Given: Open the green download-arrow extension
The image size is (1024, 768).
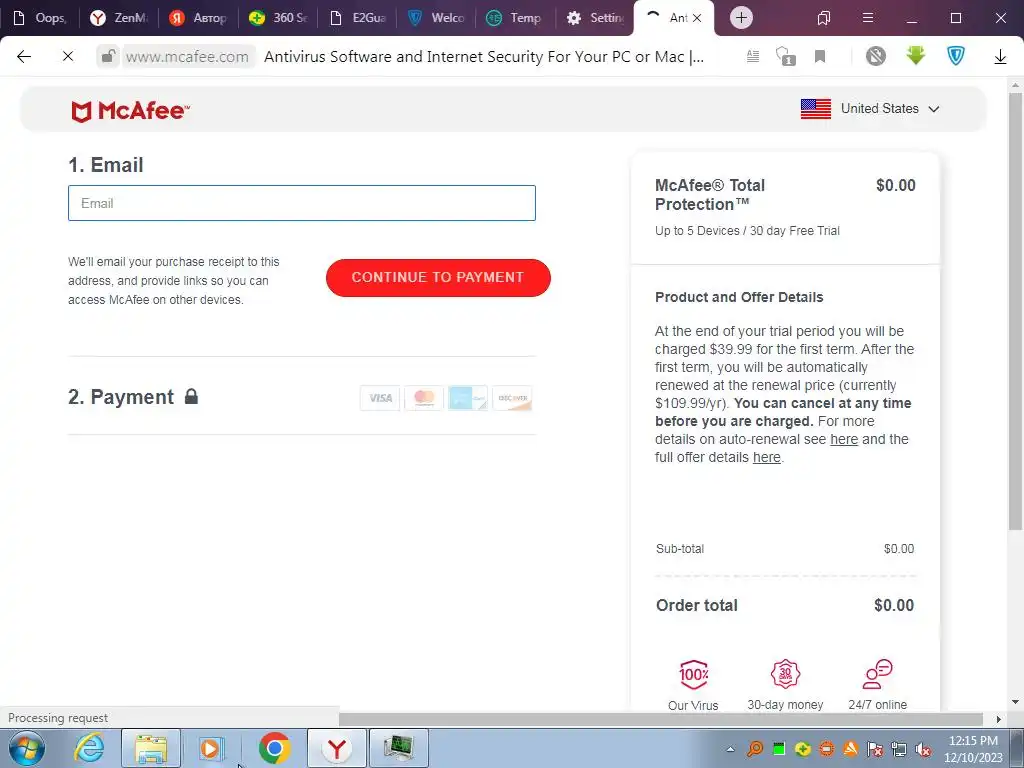Looking at the screenshot, I should click(916, 56).
